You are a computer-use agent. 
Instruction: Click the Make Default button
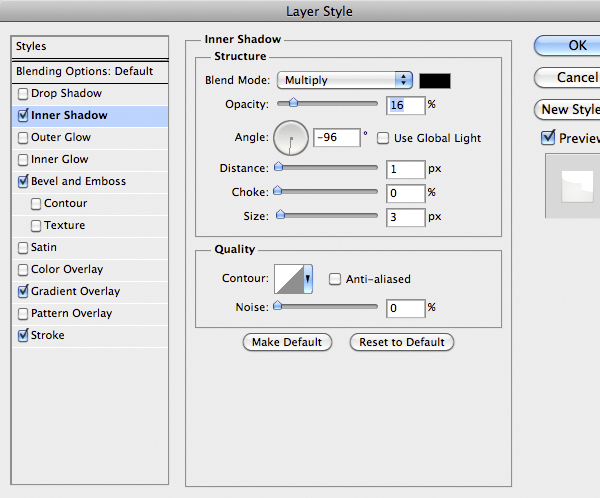(287, 342)
